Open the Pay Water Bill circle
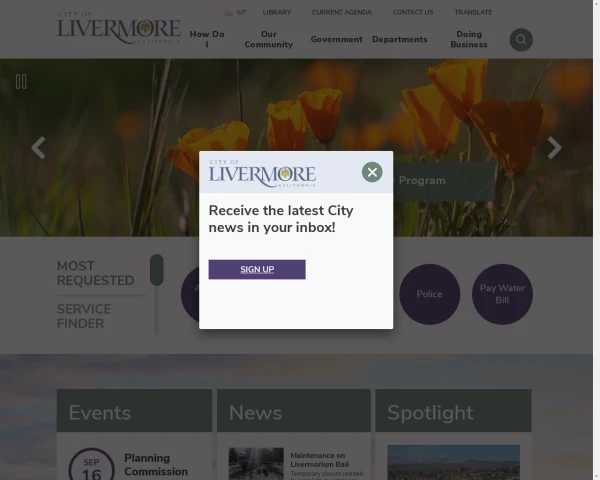600x480 pixels. click(502, 294)
